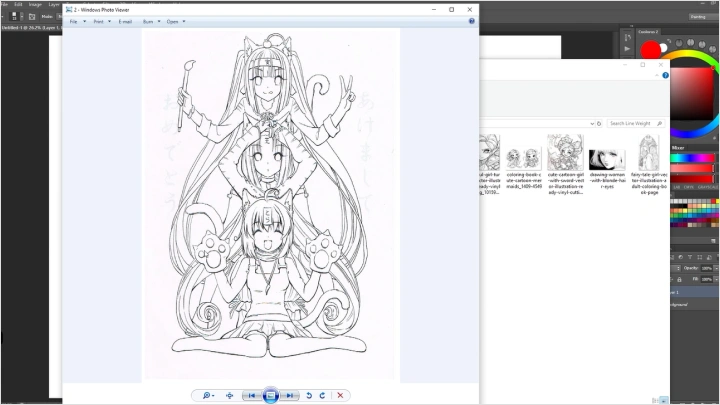The width and height of the screenshot is (720, 405).
Task: Open the Burn menu in Photo Viewer
Action: tap(148, 22)
